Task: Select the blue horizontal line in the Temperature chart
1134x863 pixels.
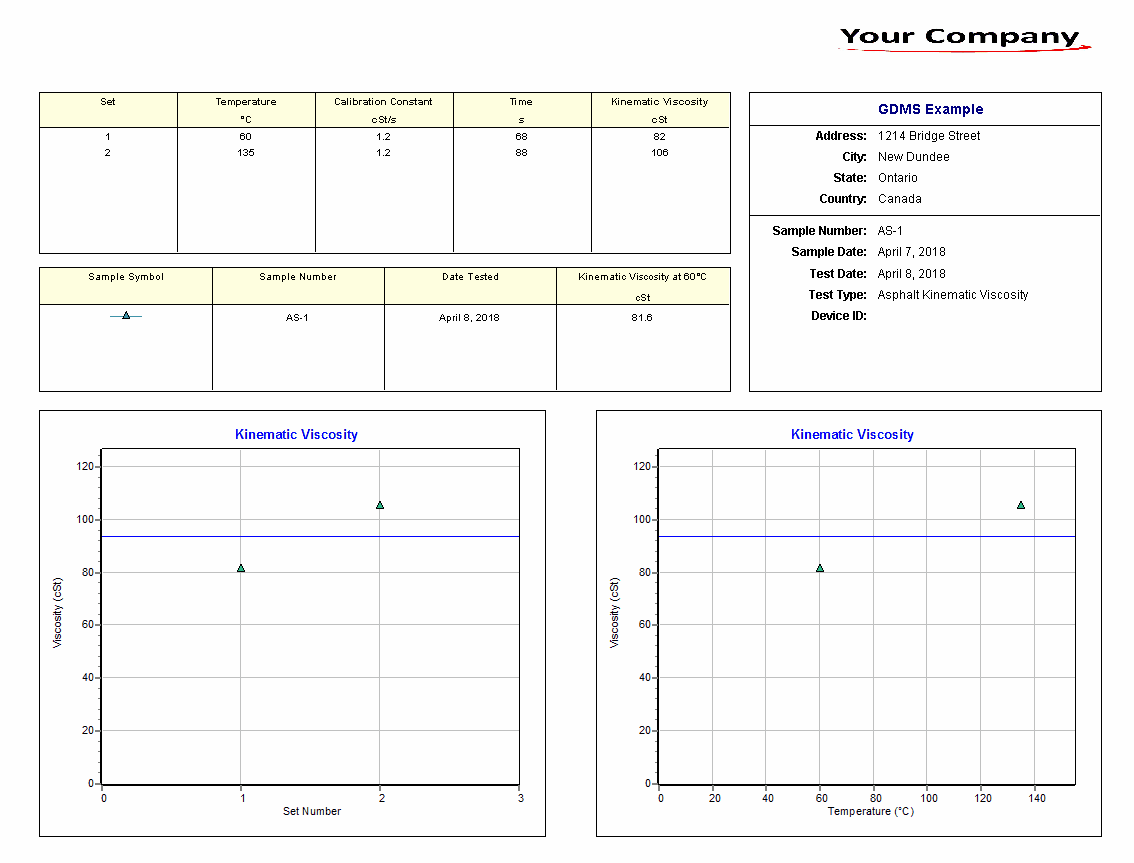Action: point(900,537)
